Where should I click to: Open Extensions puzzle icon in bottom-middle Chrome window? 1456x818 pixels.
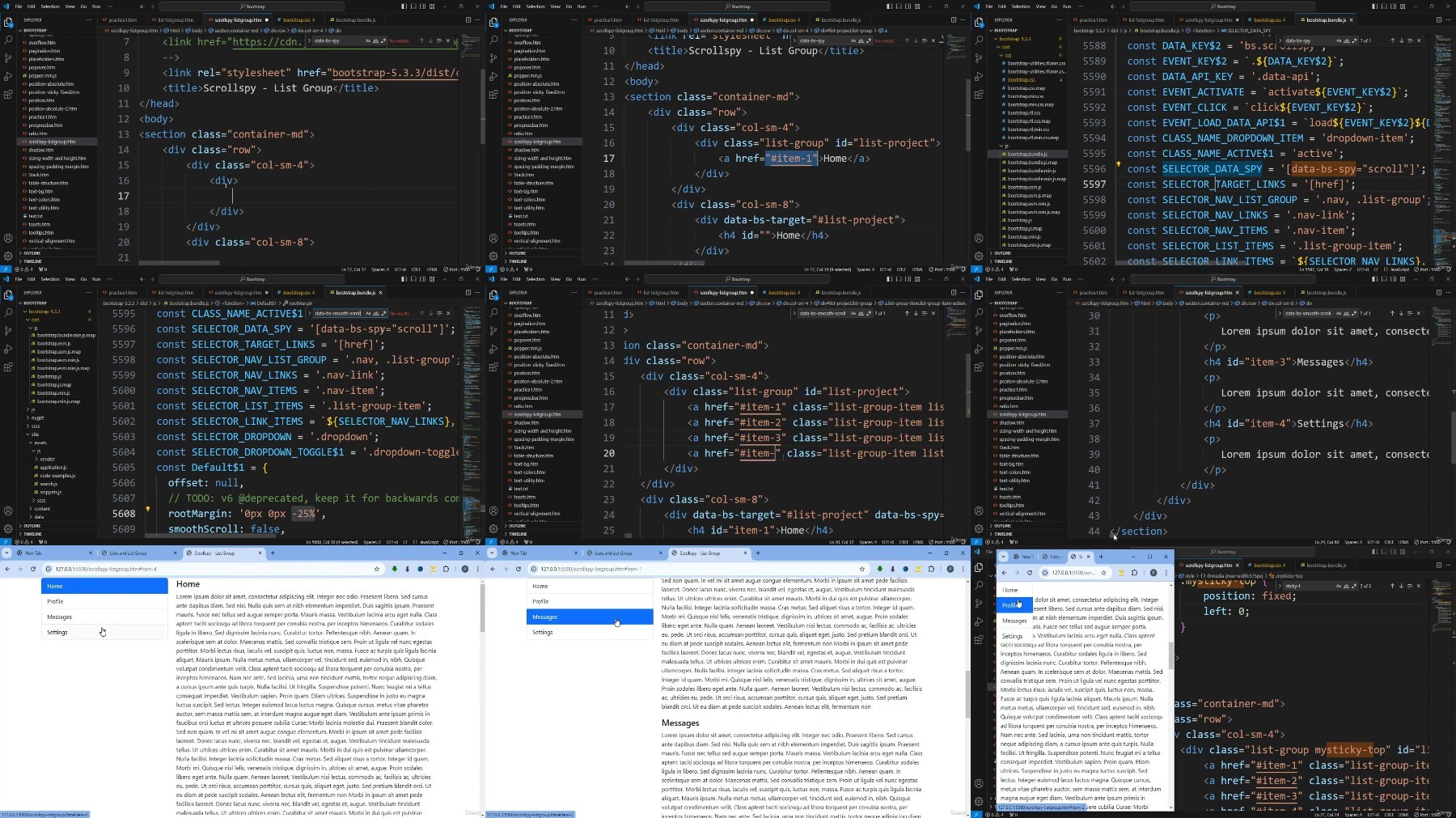pos(931,569)
